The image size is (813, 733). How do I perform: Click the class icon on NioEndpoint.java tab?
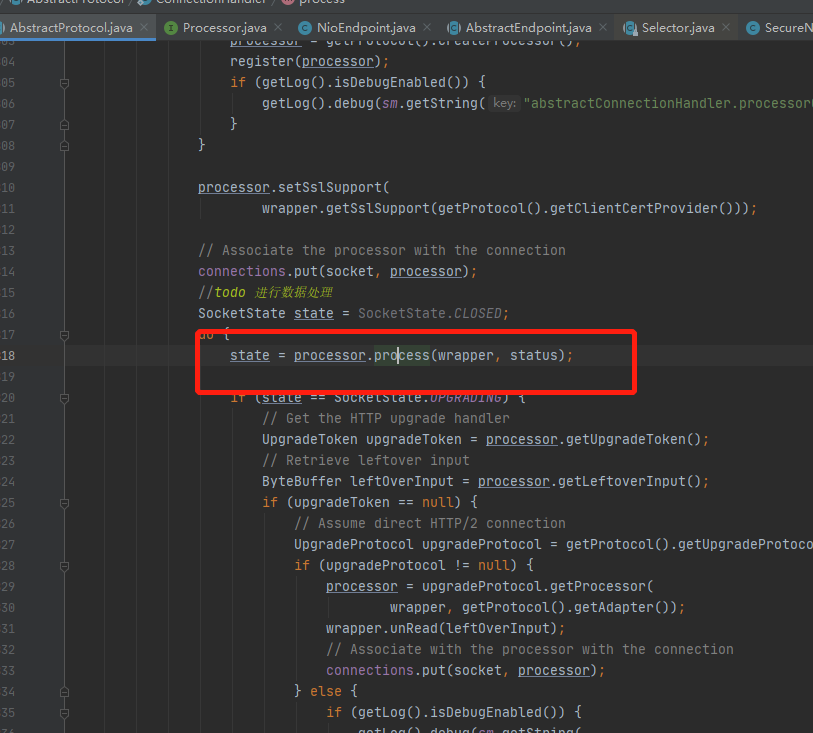(x=304, y=28)
